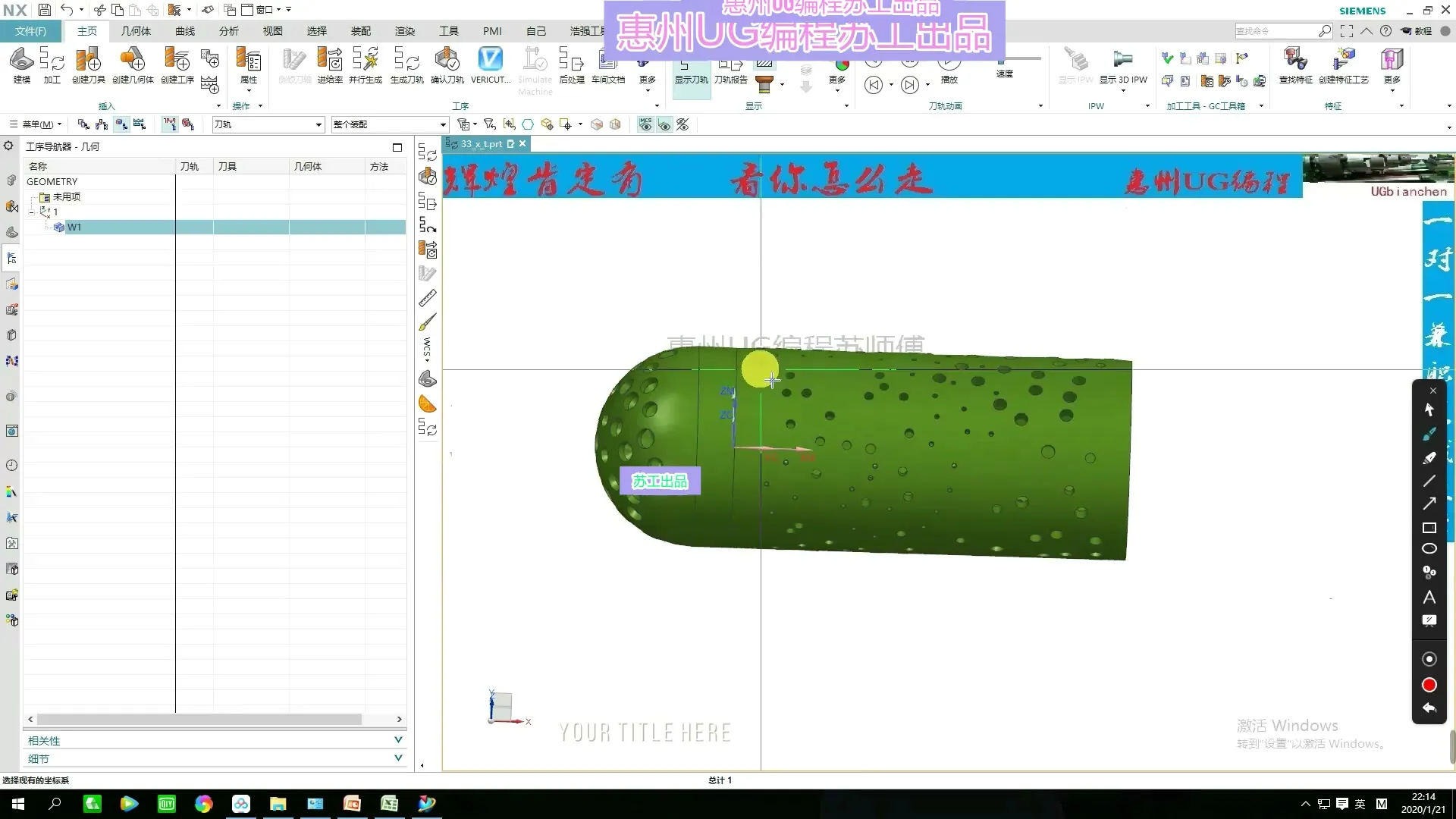Open the 菜单(M) menu
The width and height of the screenshot is (1456, 819).
click(36, 124)
